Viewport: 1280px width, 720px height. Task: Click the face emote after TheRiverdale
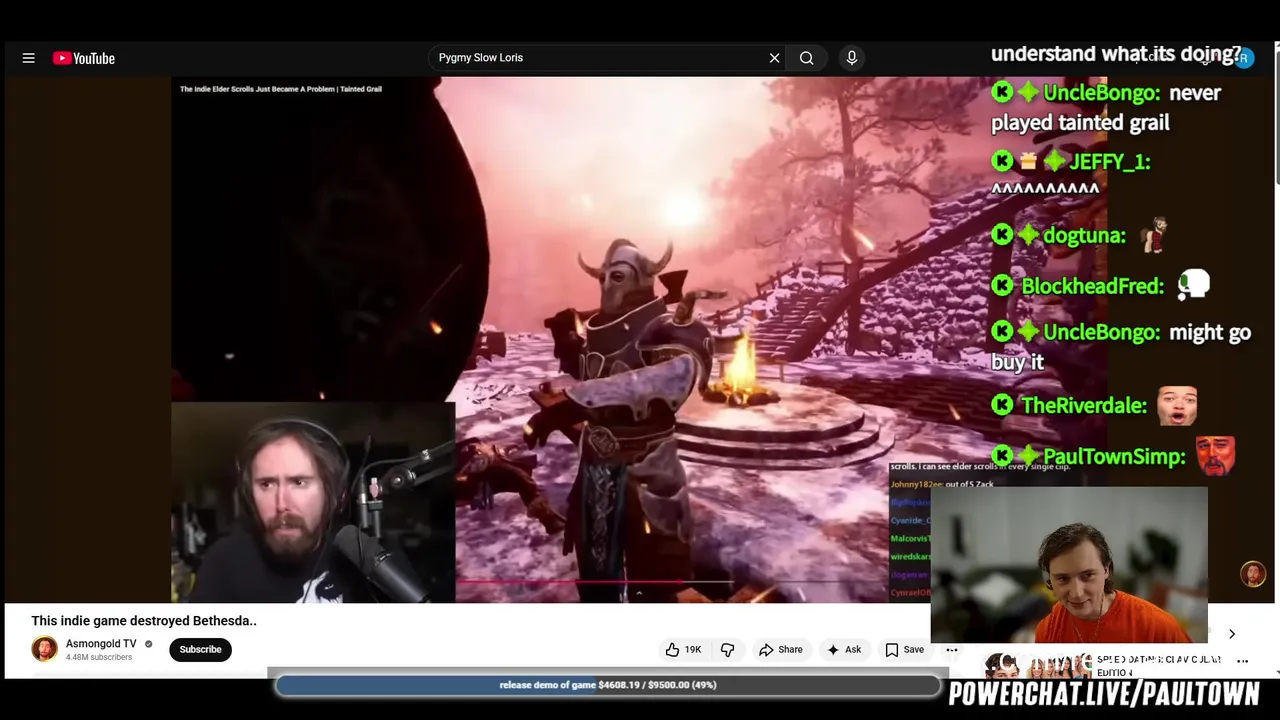click(x=1176, y=405)
